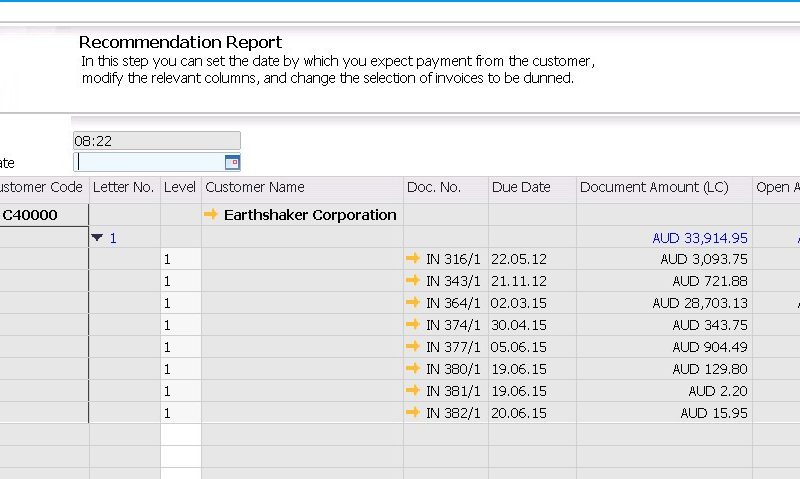Click document number IN 316/1 text

[453, 259]
